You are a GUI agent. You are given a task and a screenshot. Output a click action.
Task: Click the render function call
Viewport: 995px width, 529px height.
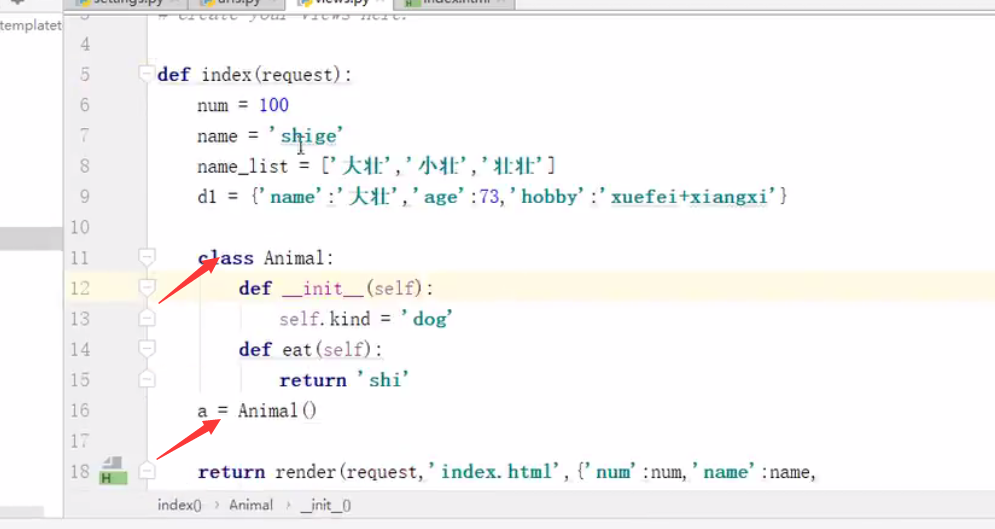[x=307, y=472]
